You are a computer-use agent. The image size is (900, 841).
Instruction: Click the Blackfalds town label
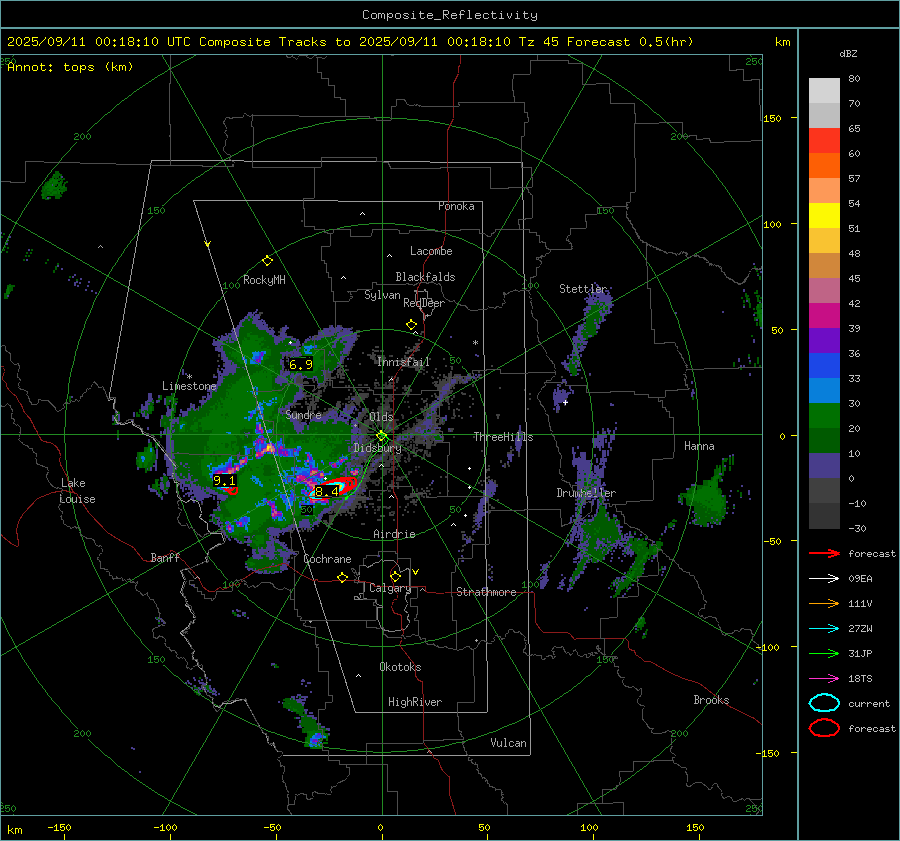[x=425, y=277]
